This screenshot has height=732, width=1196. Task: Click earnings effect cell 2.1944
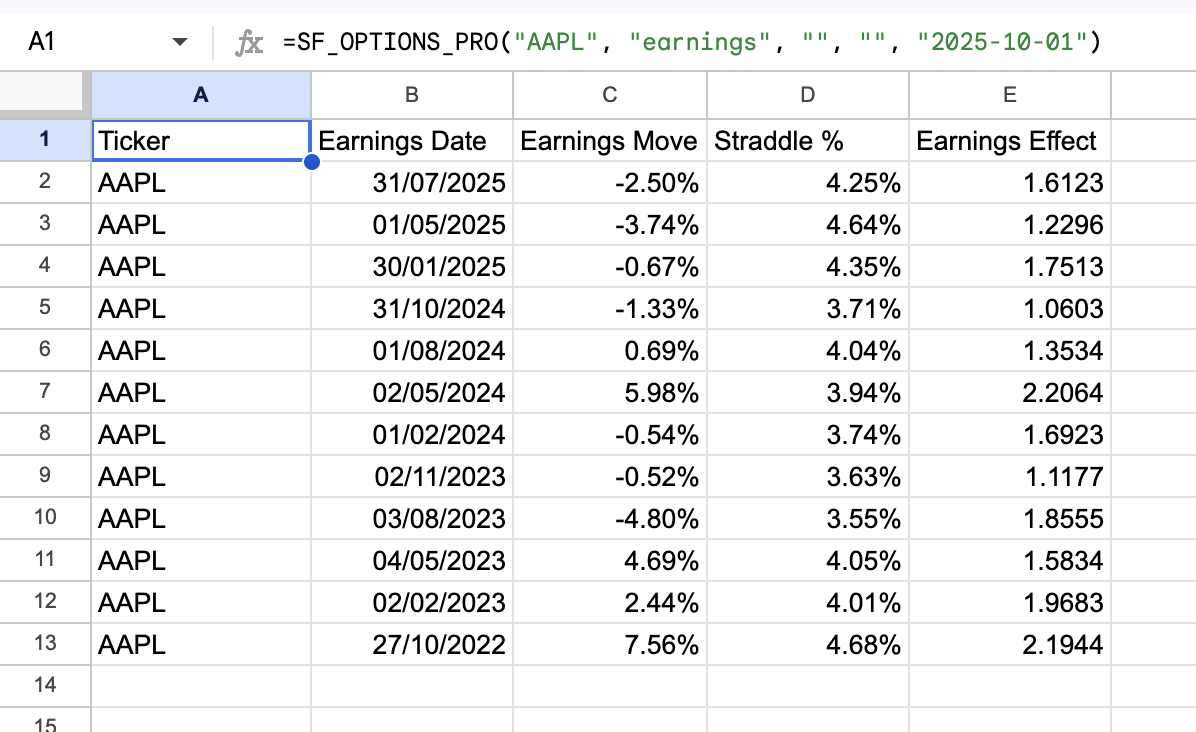[x=1010, y=644]
